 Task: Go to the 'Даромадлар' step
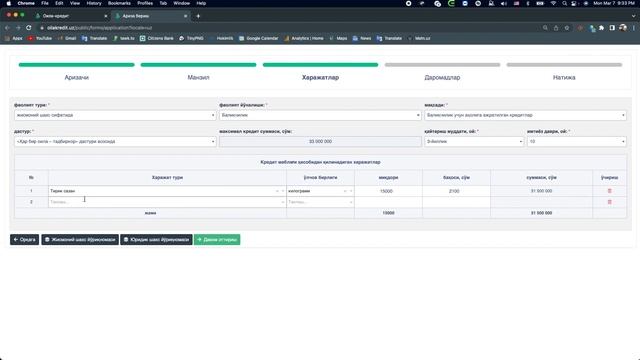[442, 78]
